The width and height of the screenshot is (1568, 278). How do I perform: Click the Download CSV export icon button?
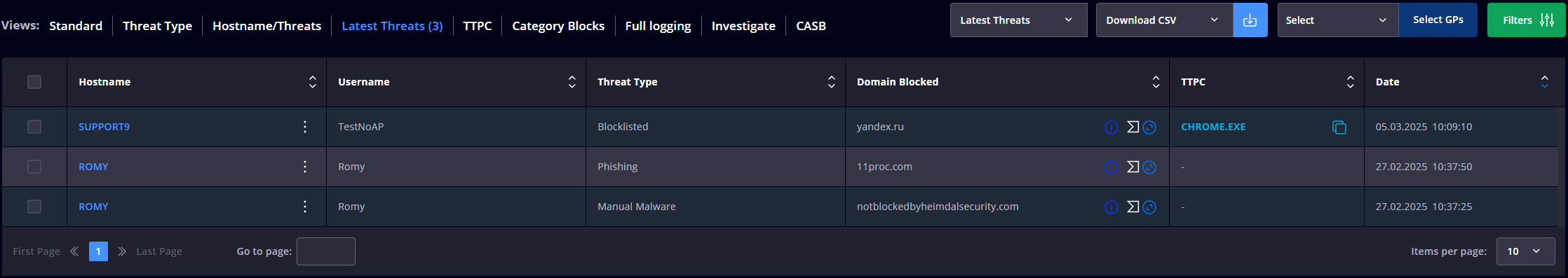point(1250,20)
